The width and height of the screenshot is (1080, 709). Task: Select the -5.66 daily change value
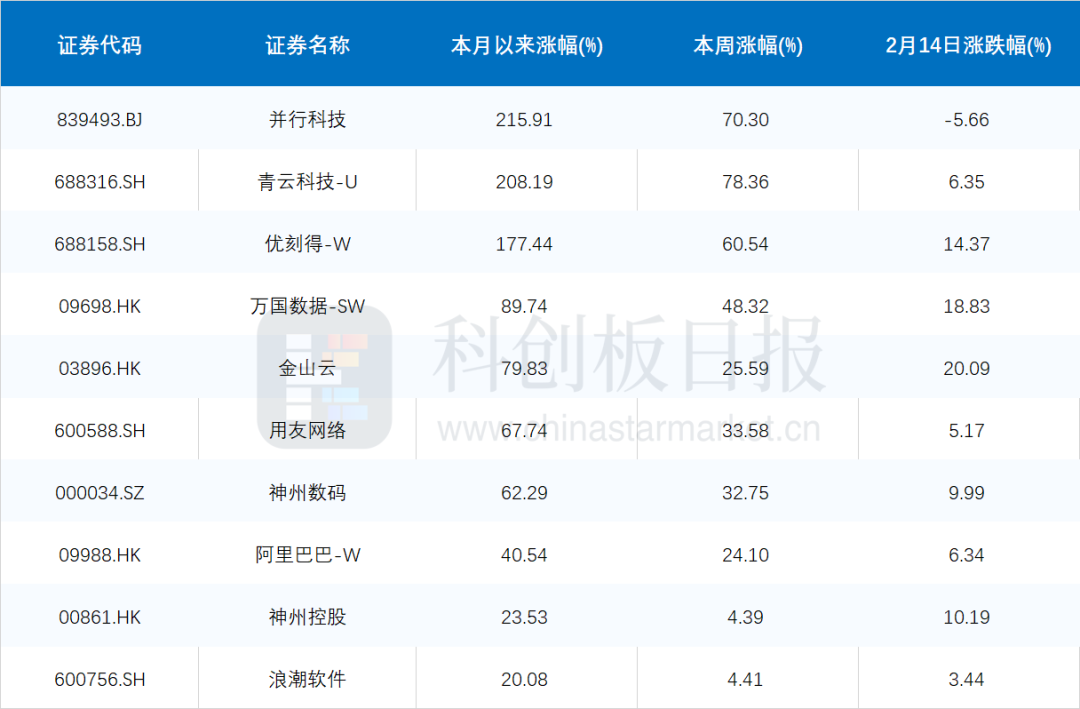pyautogui.click(x=966, y=120)
